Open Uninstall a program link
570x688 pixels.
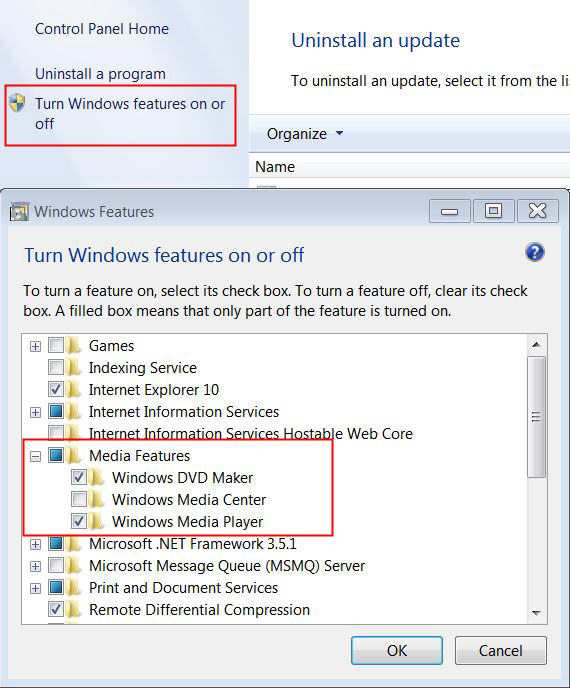pyautogui.click(x=100, y=74)
